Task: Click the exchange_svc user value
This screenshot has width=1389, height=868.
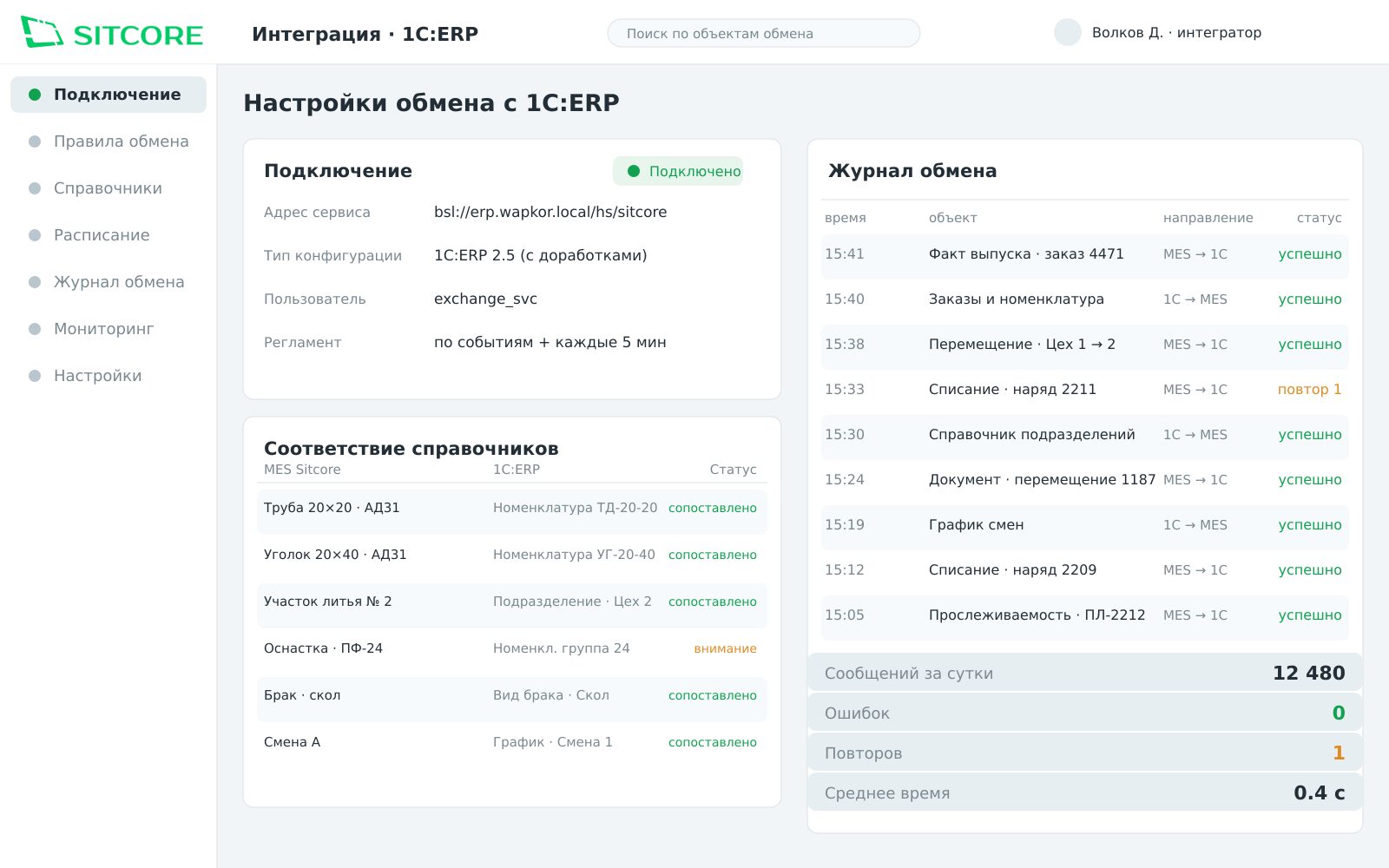Action: coord(485,299)
